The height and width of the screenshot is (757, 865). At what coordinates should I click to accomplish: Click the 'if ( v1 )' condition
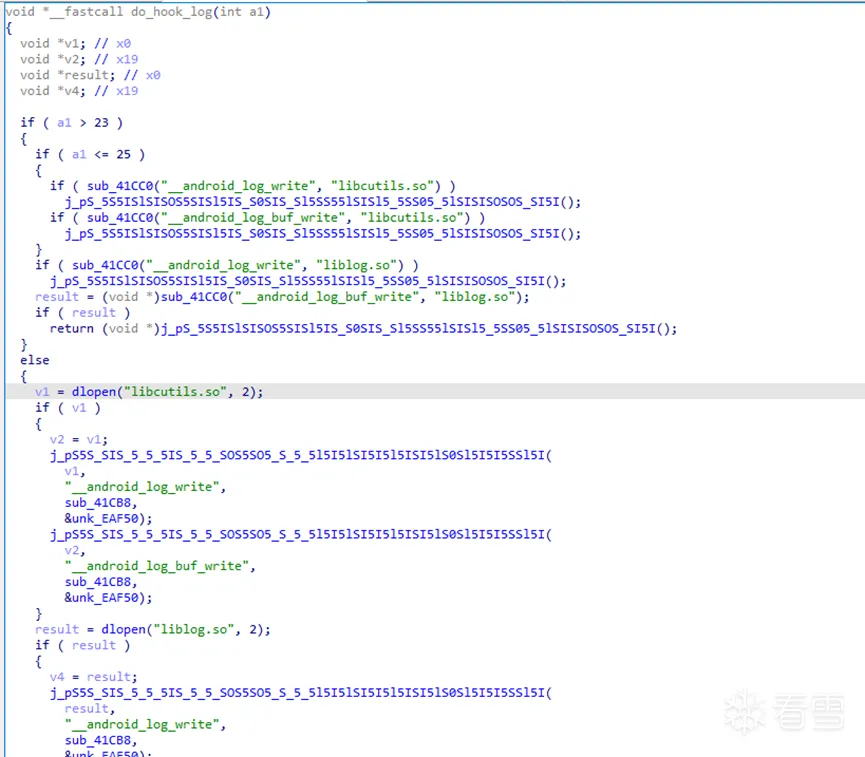68,408
